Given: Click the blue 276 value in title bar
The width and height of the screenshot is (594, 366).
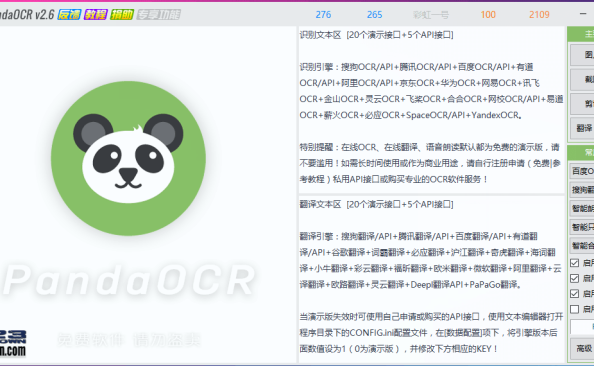Looking at the screenshot, I should [x=323, y=15].
